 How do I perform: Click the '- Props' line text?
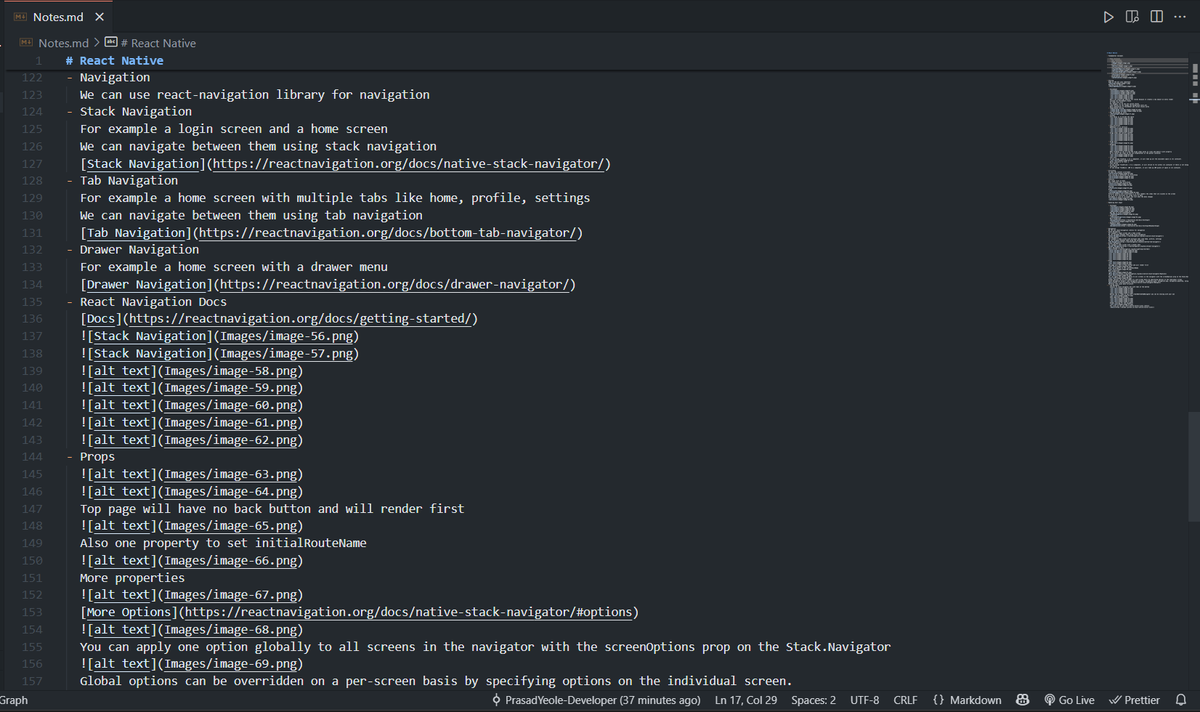(x=90, y=457)
